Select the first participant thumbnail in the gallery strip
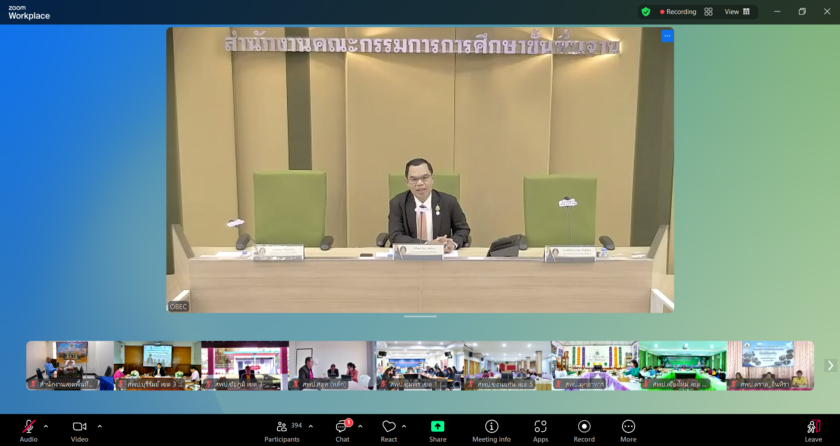This screenshot has width=840, height=446. tap(69, 365)
